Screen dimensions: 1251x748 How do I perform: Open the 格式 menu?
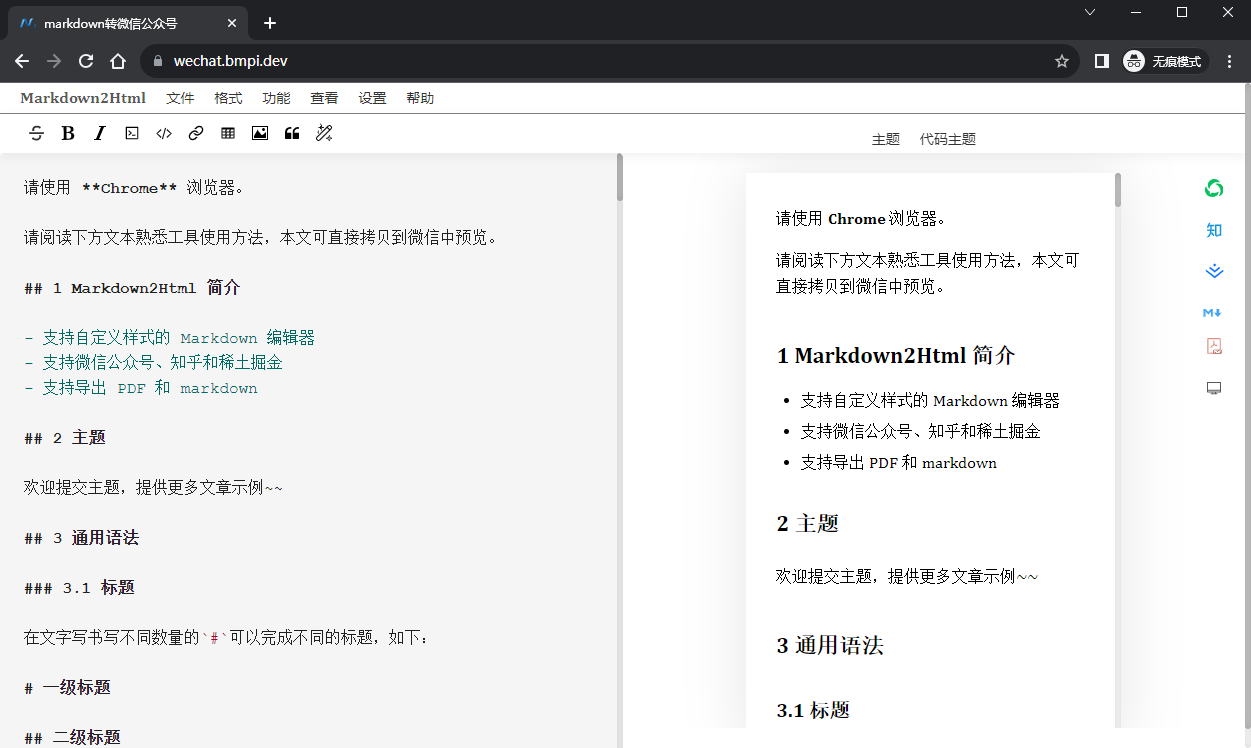tap(228, 98)
